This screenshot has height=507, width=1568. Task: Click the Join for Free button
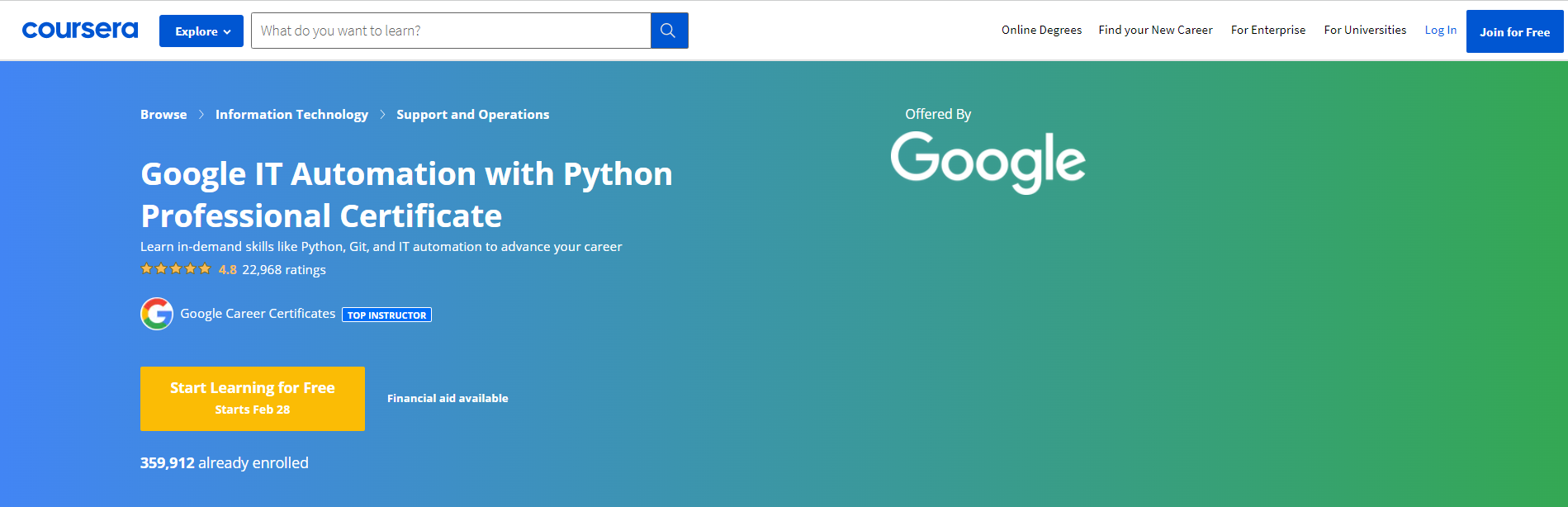[x=1514, y=31]
